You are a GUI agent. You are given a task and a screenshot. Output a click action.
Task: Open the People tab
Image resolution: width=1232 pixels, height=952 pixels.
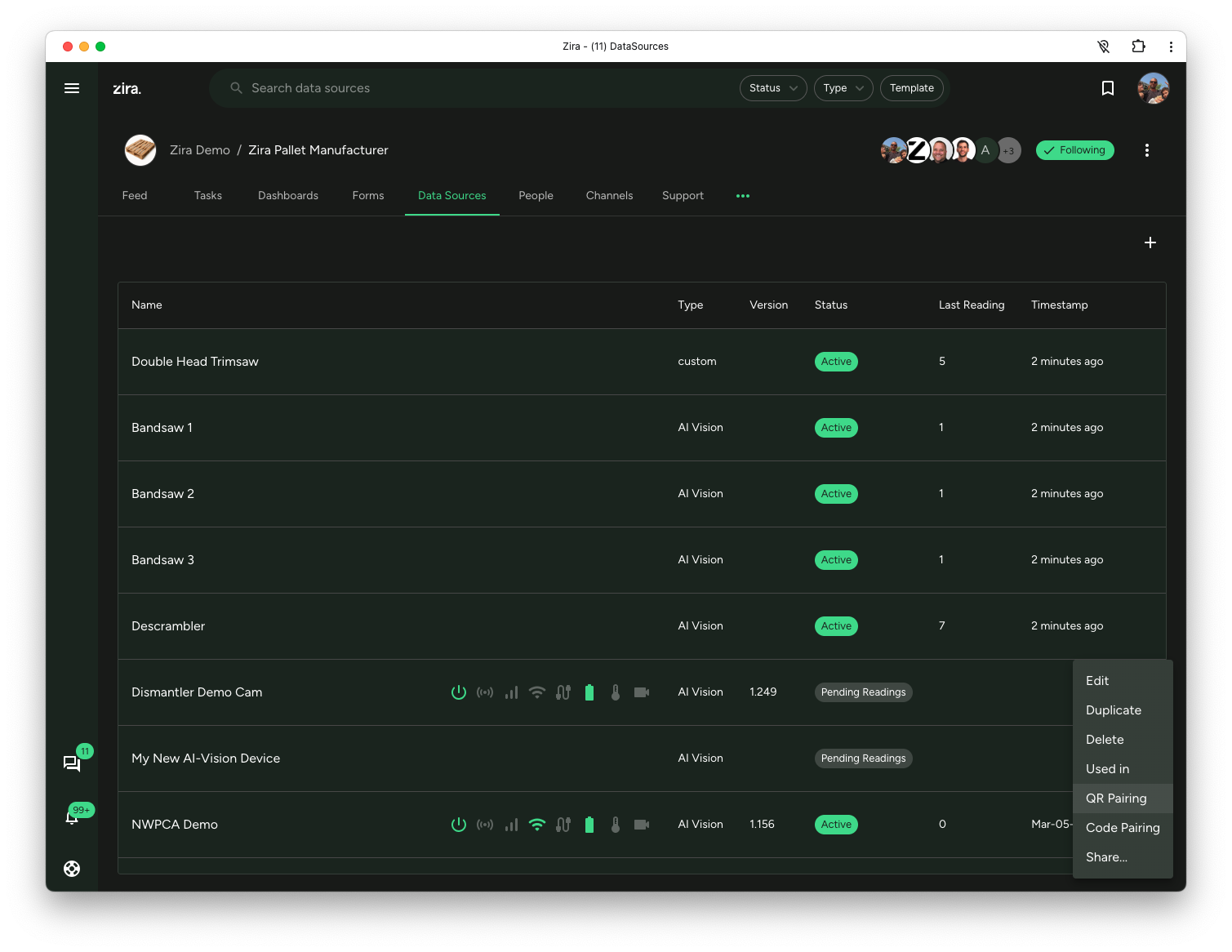point(536,196)
